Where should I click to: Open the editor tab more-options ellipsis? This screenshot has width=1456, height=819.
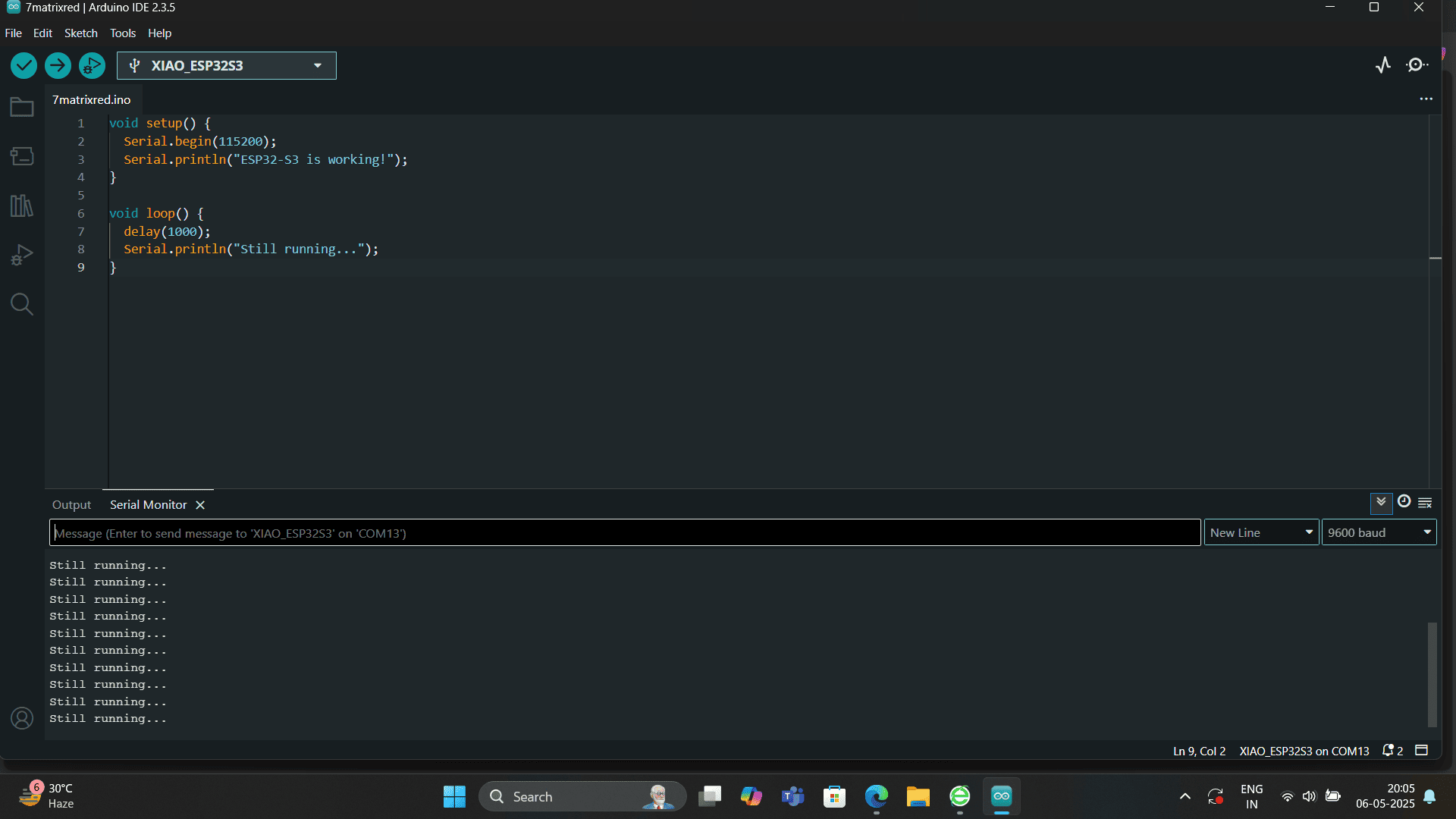[x=1426, y=99]
